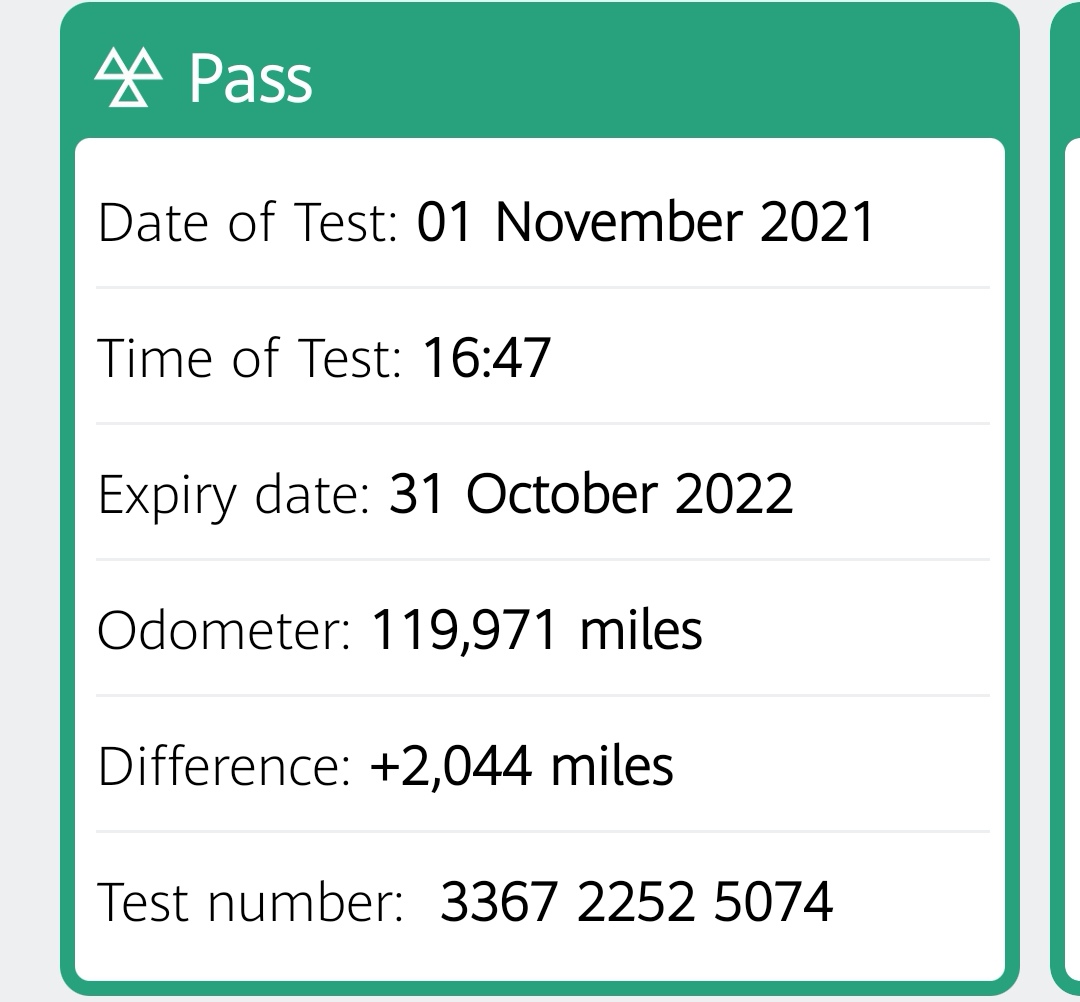Click the Difference label
This screenshot has height=1002, width=1080.
(x=224, y=766)
